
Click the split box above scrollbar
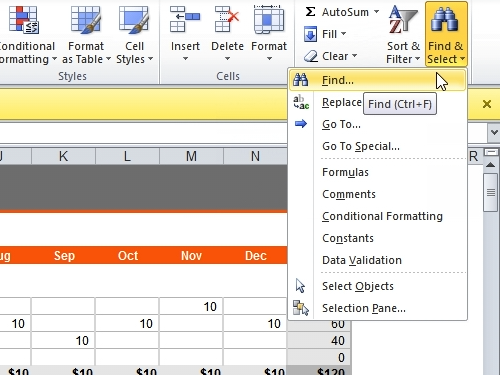click(x=490, y=152)
